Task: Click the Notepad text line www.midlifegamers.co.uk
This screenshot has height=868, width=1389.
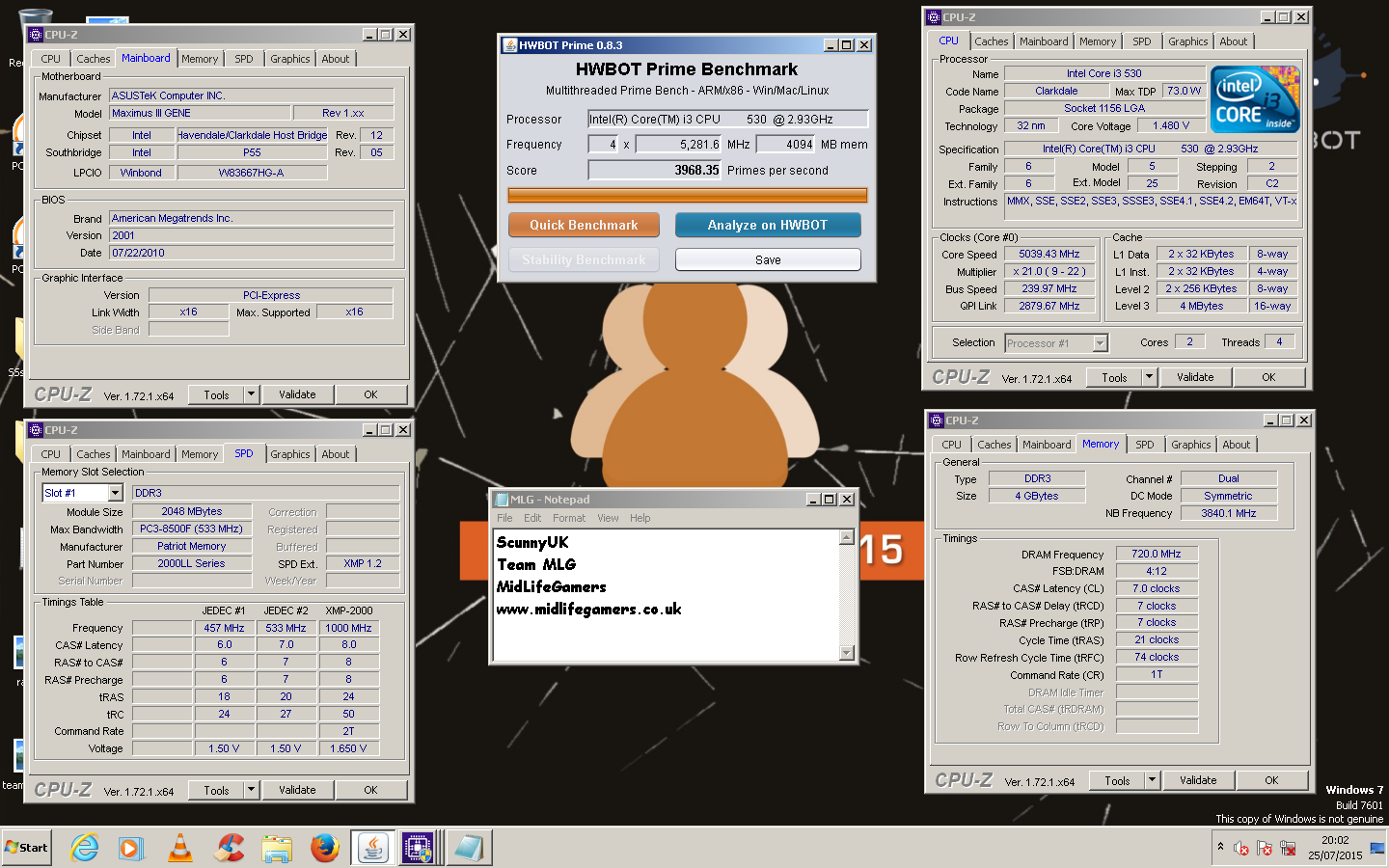Action: pos(588,610)
